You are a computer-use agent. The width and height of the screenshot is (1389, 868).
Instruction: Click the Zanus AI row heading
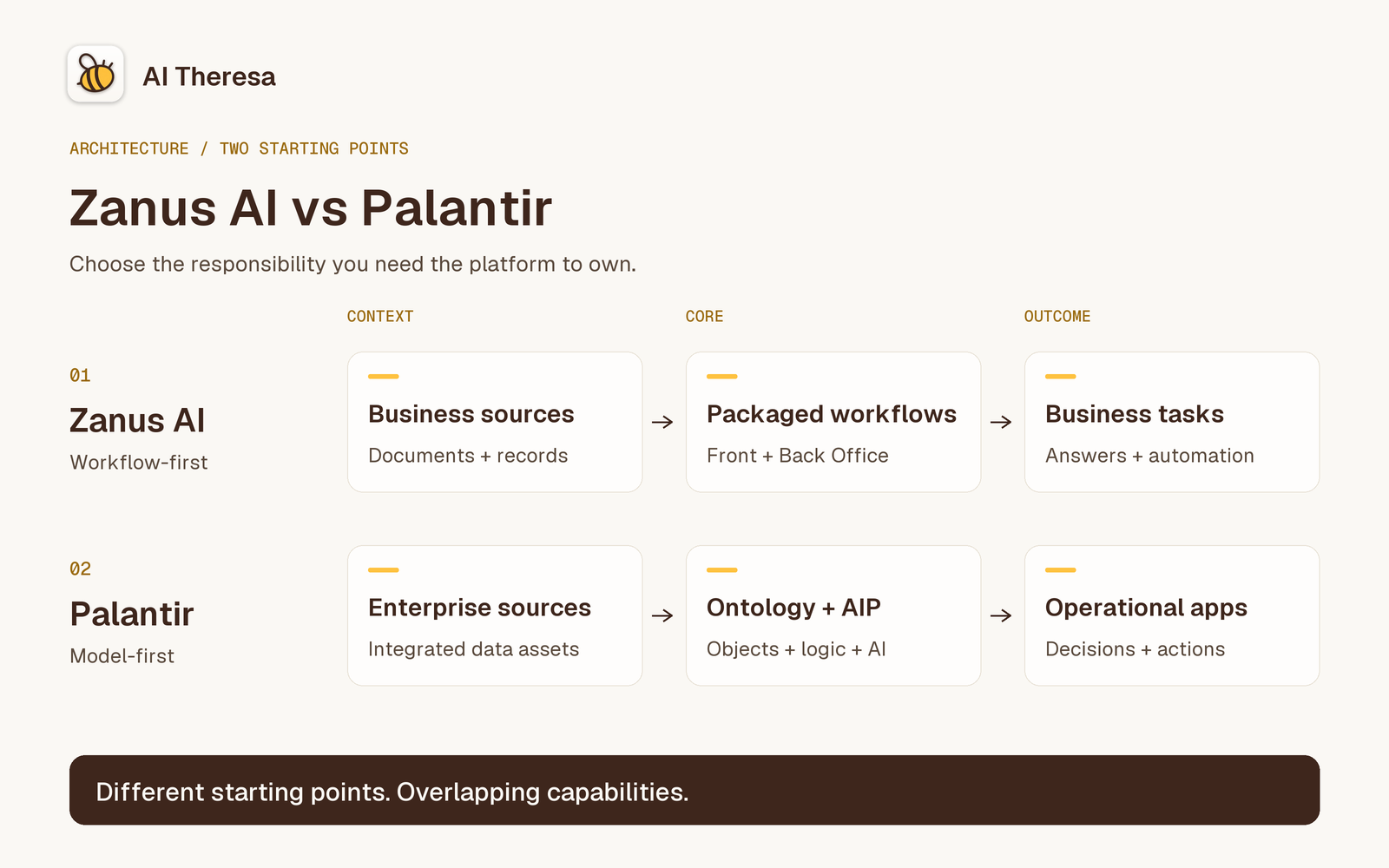[137, 421]
